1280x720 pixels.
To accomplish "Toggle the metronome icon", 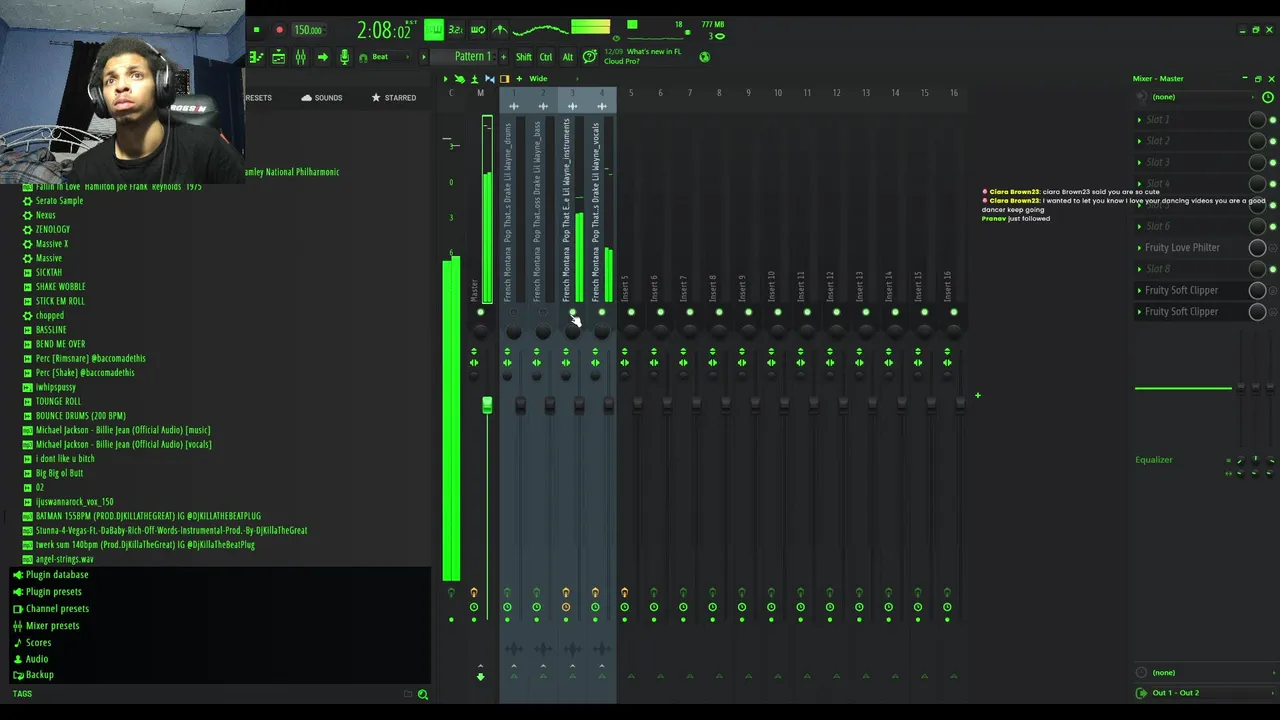I will 500,30.
